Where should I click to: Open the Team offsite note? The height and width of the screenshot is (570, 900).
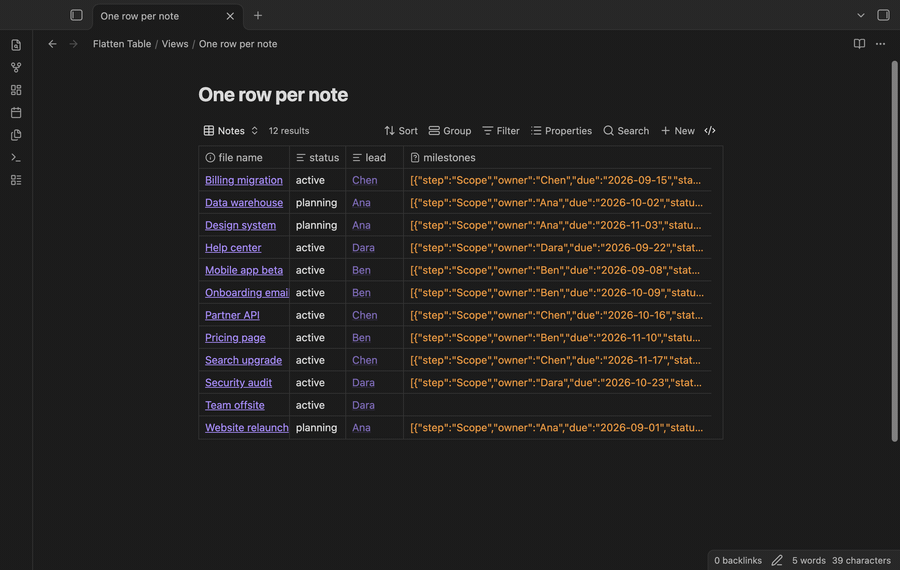point(235,405)
